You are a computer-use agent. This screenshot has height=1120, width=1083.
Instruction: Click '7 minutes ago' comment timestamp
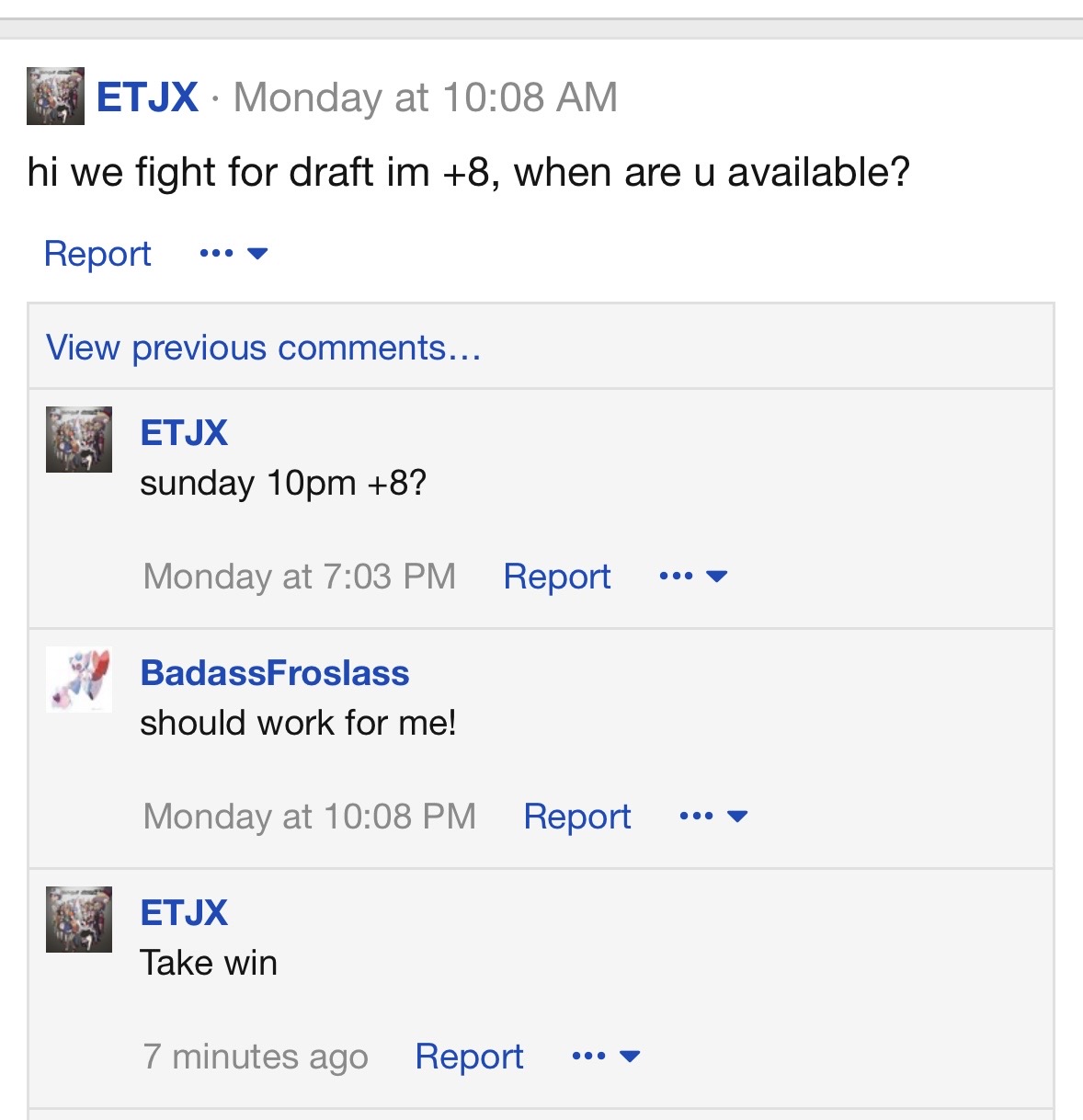point(256,1057)
